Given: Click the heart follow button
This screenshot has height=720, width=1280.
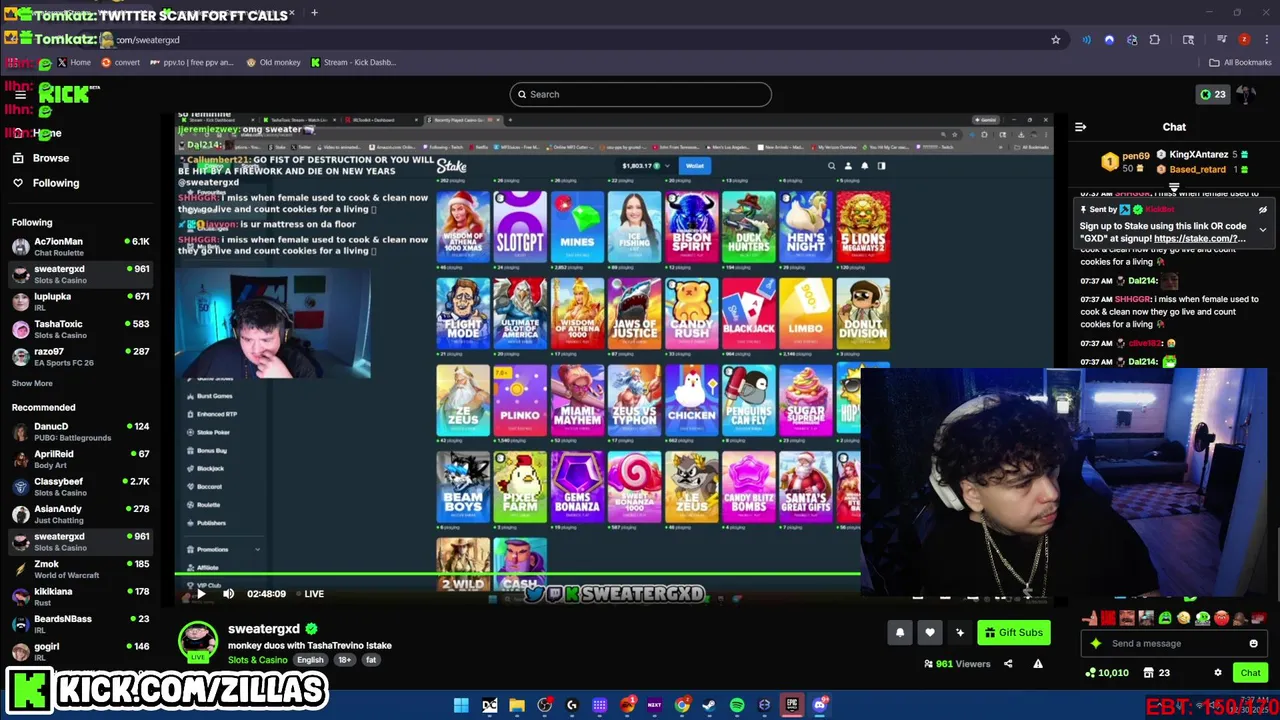Looking at the screenshot, I should (x=930, y=632).
